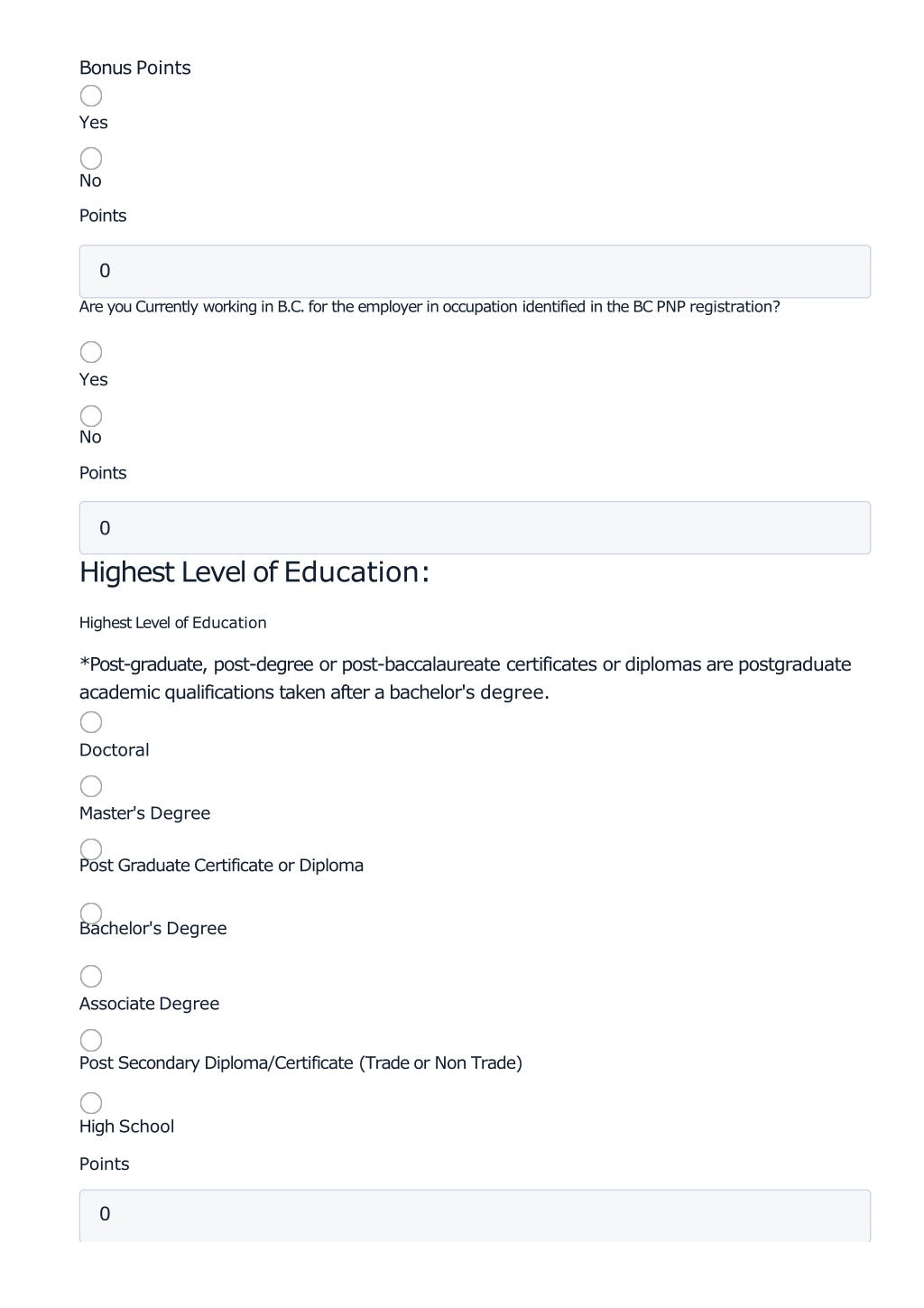Select Doctoral education level

(x=91, y=722)
